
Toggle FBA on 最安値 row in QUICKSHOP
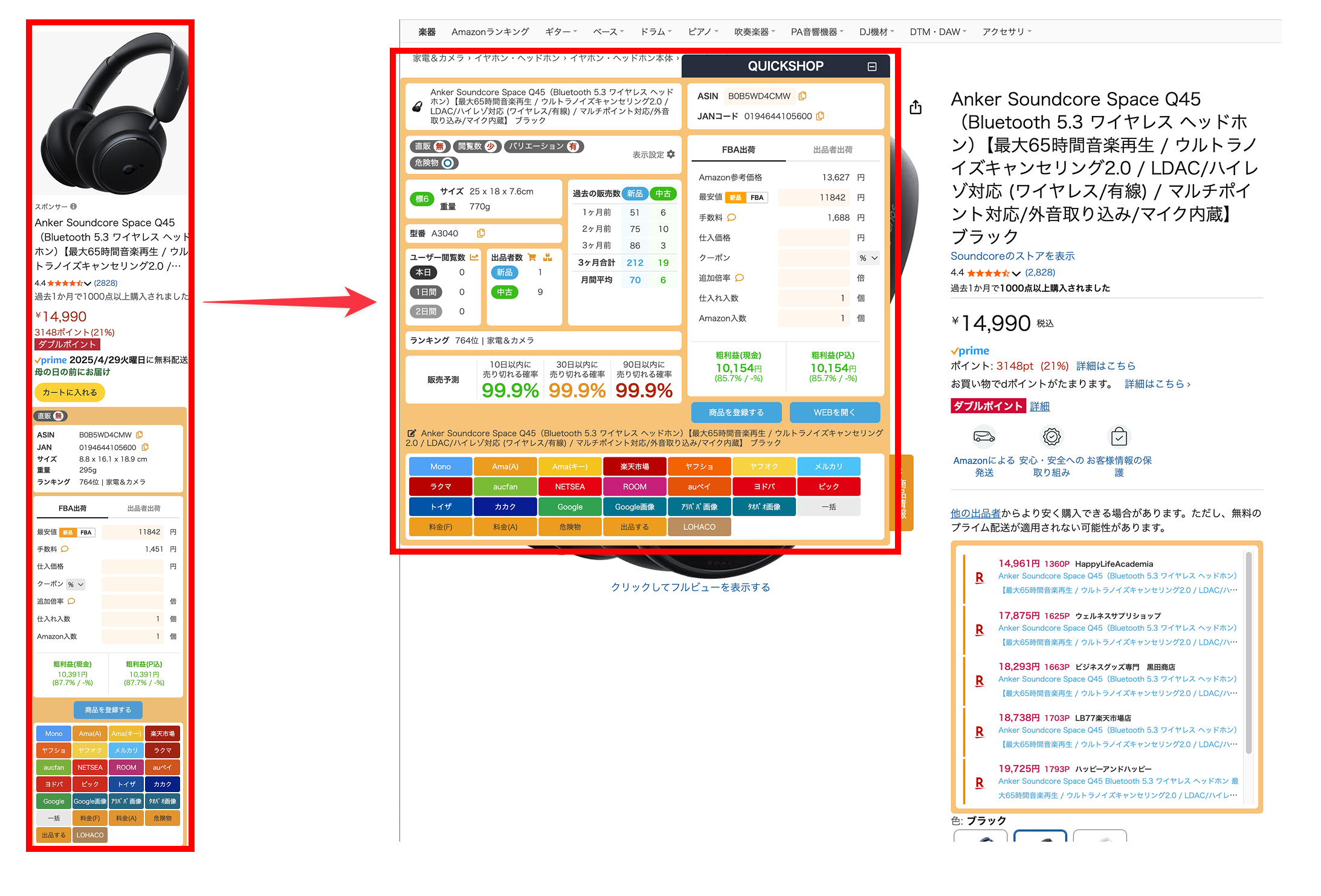[757, 198]
